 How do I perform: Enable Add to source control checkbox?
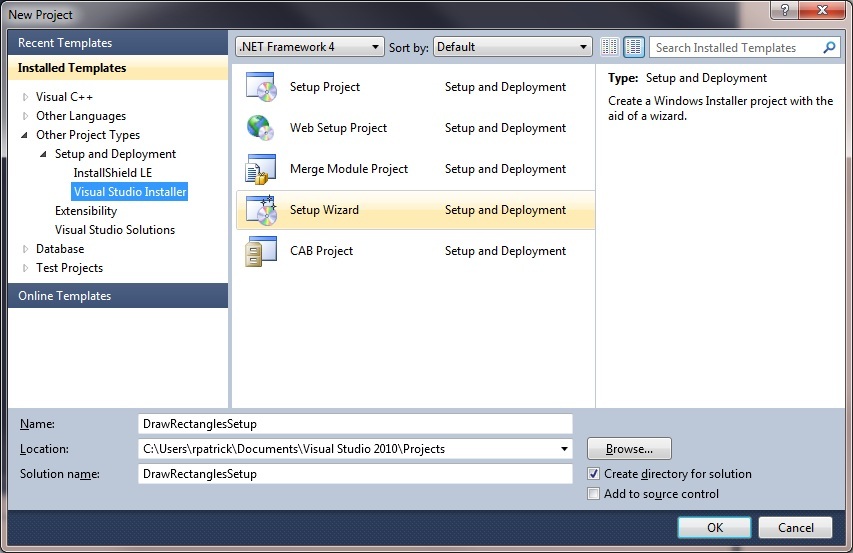594,494
